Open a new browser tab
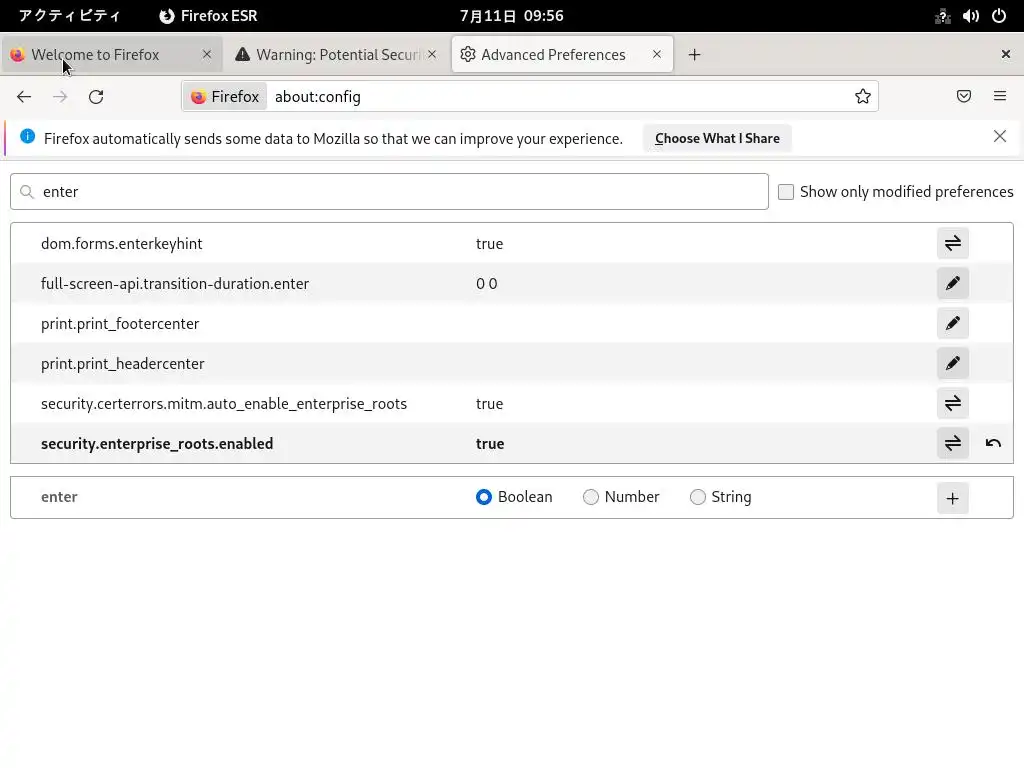The width and height of the screenshot is (1024, 768). (694, 55)
